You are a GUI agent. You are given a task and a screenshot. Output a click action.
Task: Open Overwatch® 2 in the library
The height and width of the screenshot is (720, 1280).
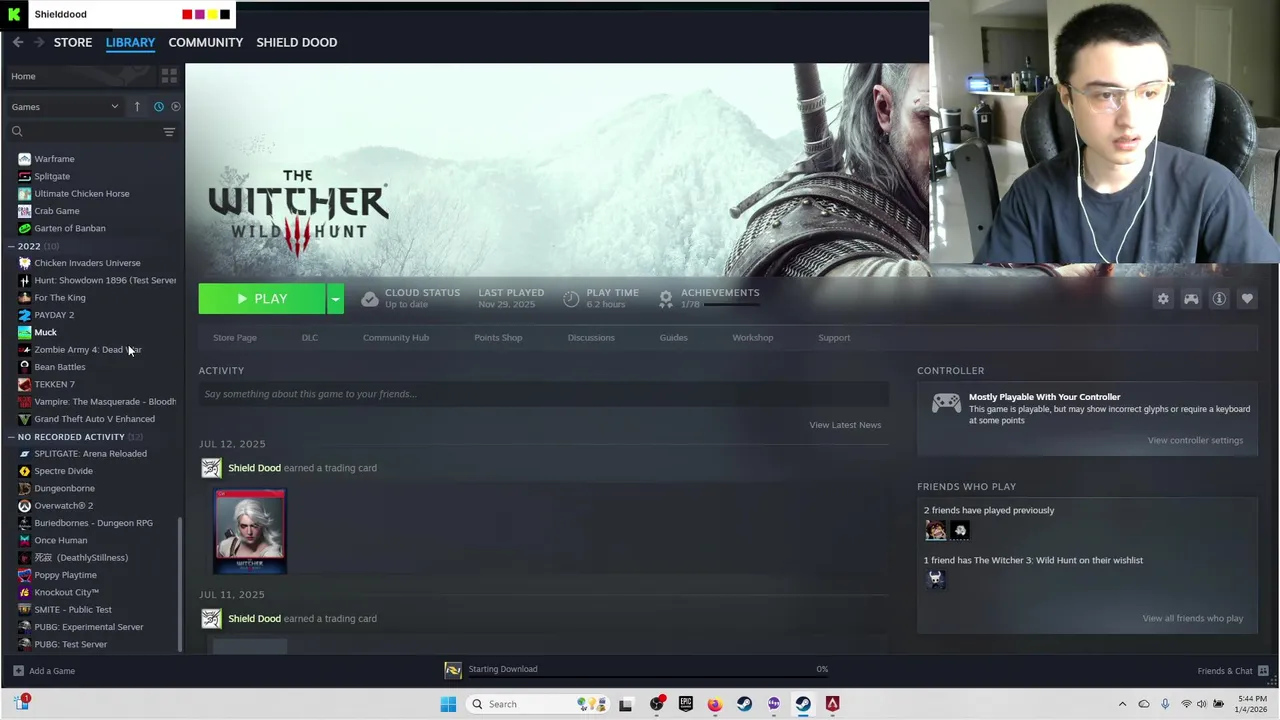(63, 506)
